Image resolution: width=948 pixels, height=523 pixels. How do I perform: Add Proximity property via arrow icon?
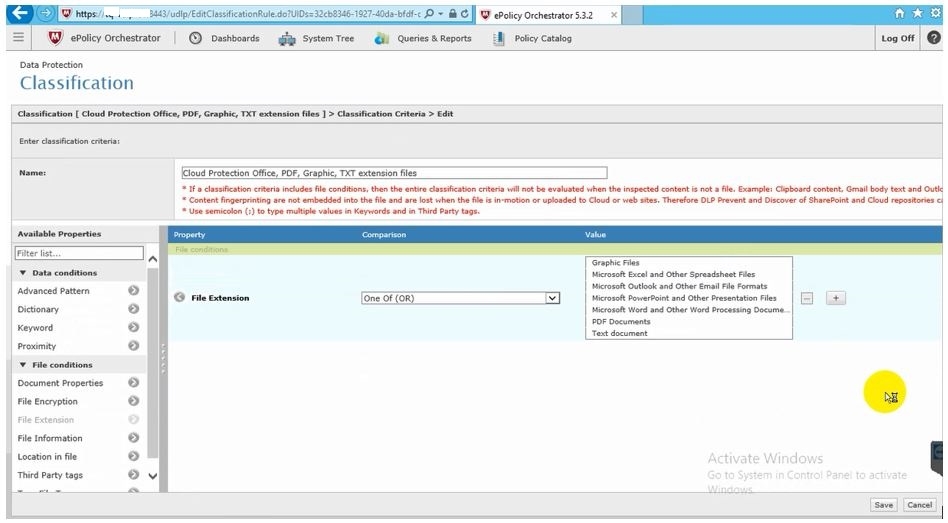point(133,346)
